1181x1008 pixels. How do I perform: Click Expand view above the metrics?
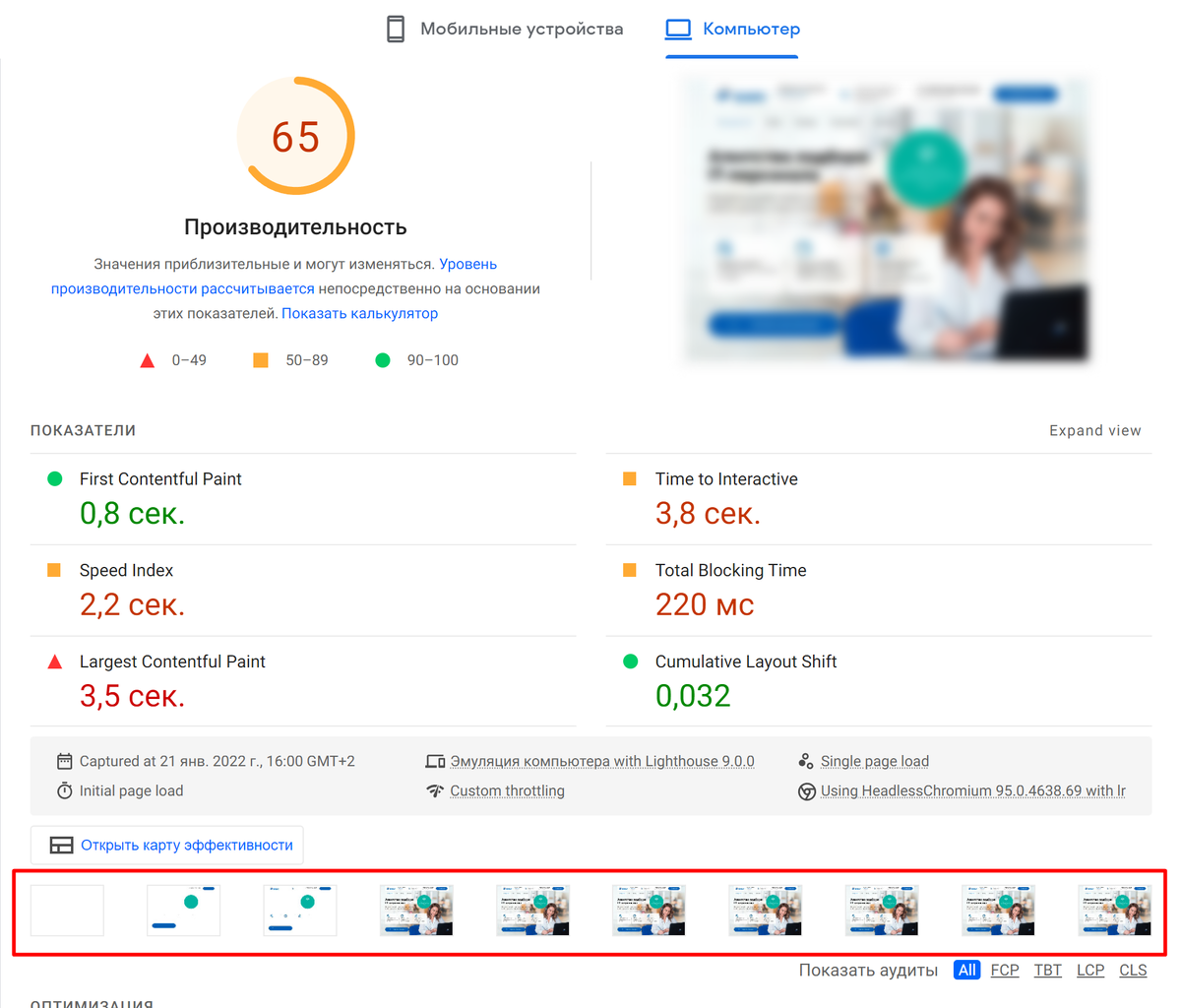click(x=1094, y=430)
